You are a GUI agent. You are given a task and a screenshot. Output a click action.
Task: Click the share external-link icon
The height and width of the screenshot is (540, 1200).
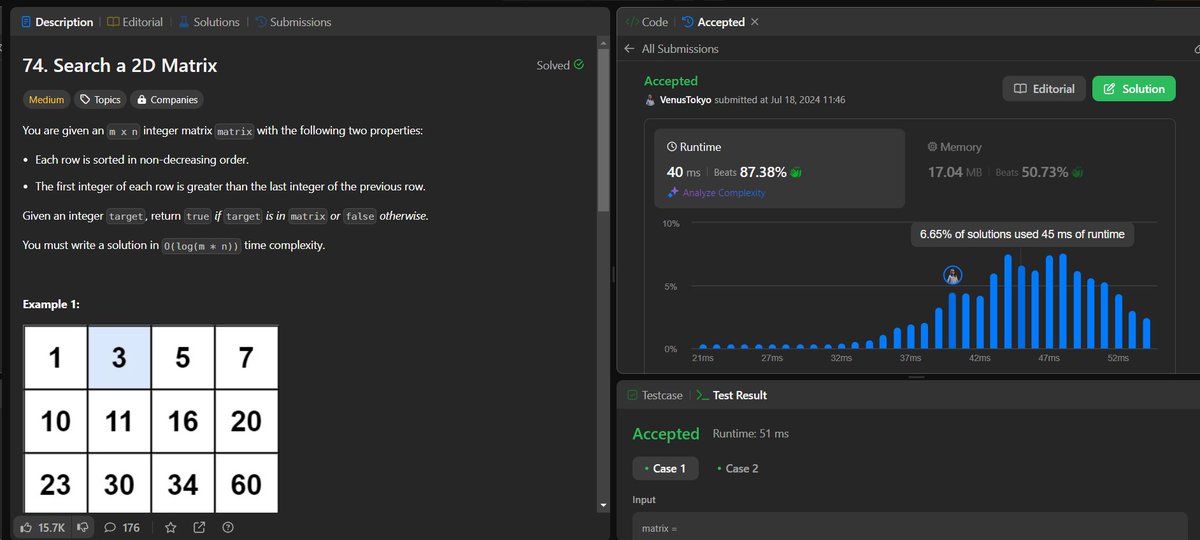199,527
